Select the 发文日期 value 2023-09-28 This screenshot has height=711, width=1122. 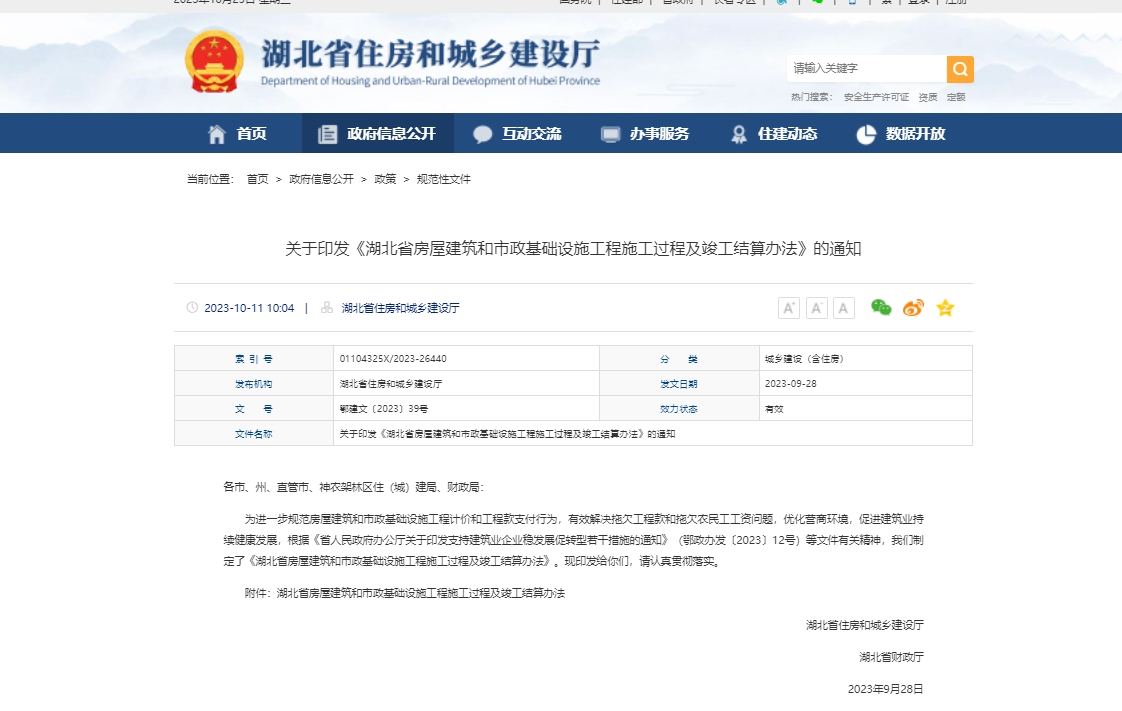pyautogui.click(x=791, y=384)
